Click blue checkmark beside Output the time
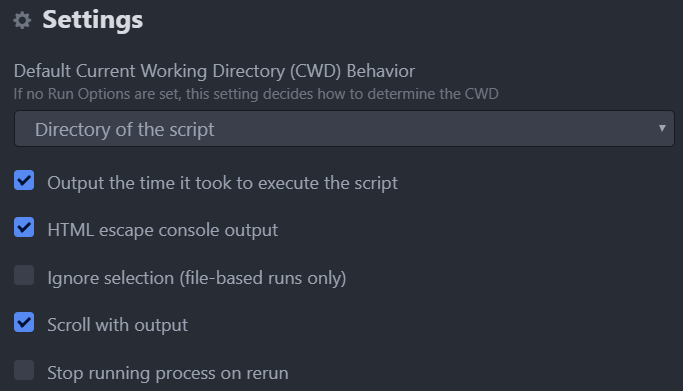This screenshot has height=391, width=683. tap(24, 180)
